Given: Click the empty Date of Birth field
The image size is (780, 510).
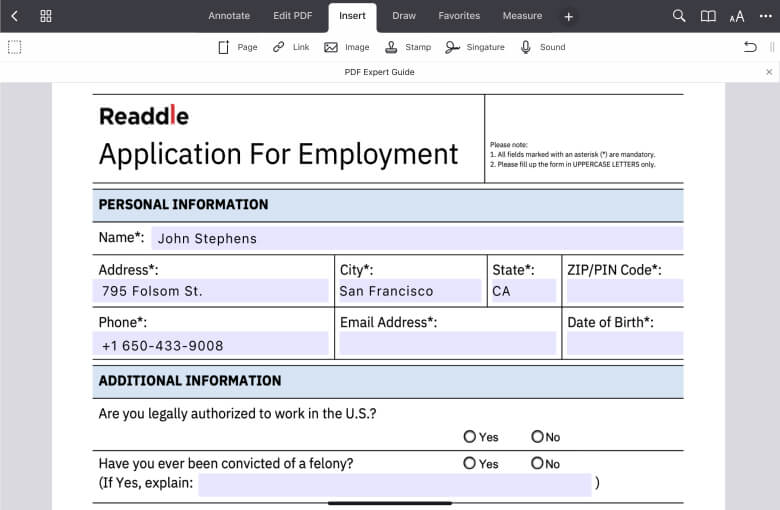Looking at the screenshot, I should point(625,344).
